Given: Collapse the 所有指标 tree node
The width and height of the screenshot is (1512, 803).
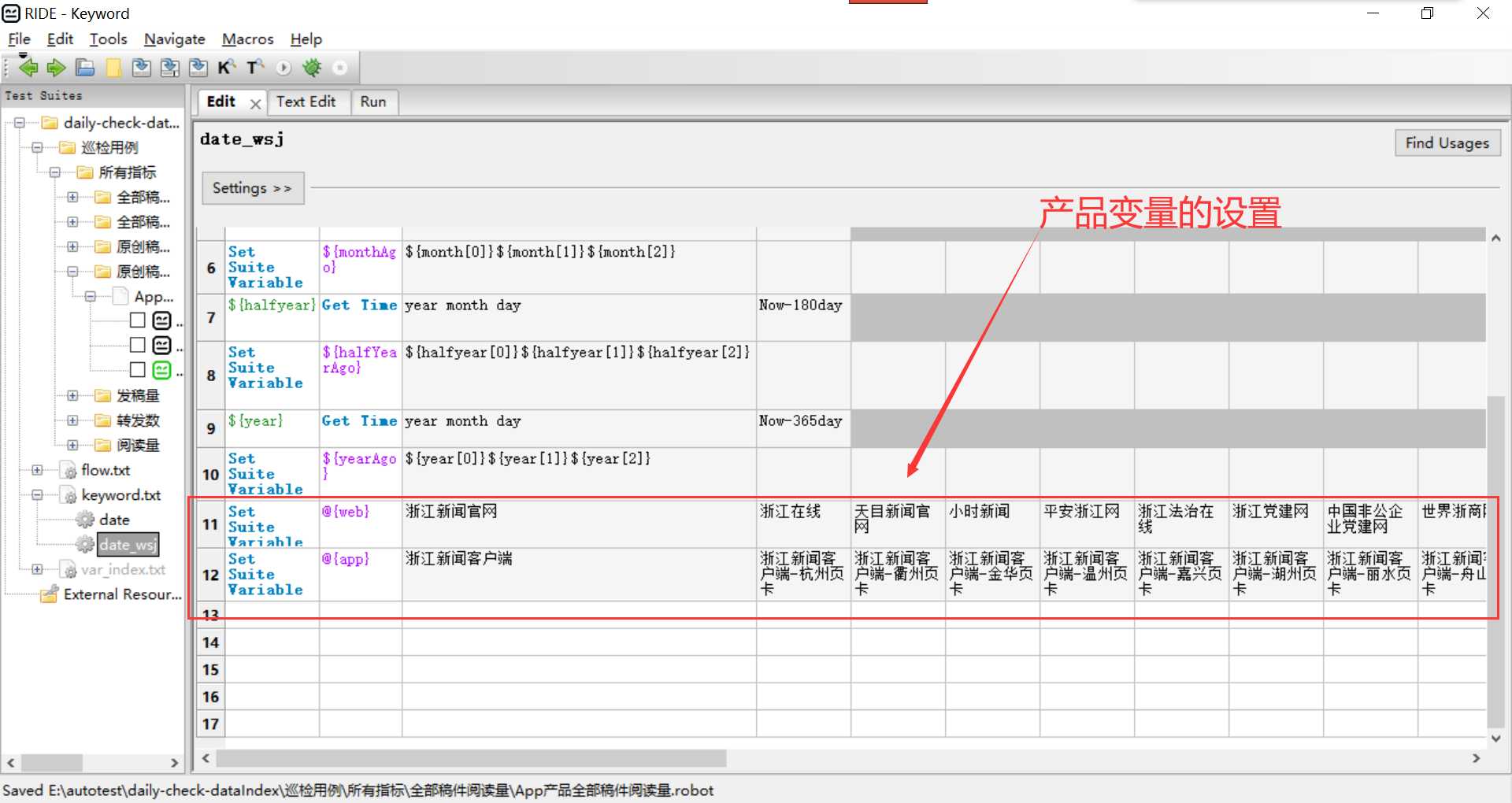Looking at the screenshot, I should 54,172.
